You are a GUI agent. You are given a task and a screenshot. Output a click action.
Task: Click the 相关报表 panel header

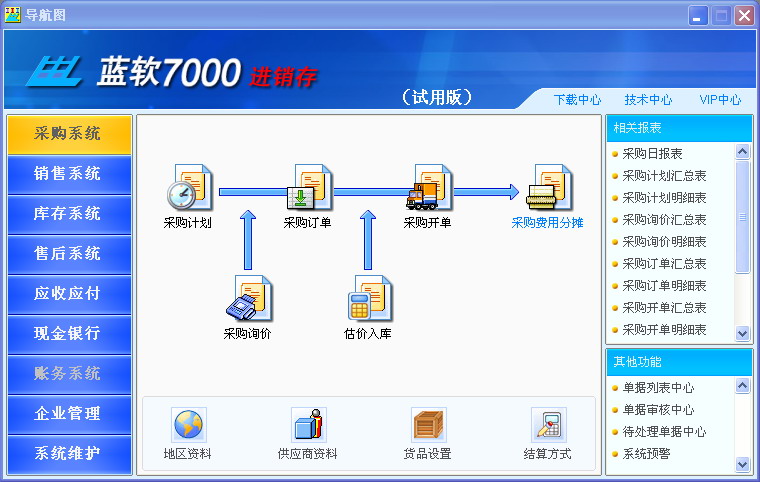pos(679,129)
